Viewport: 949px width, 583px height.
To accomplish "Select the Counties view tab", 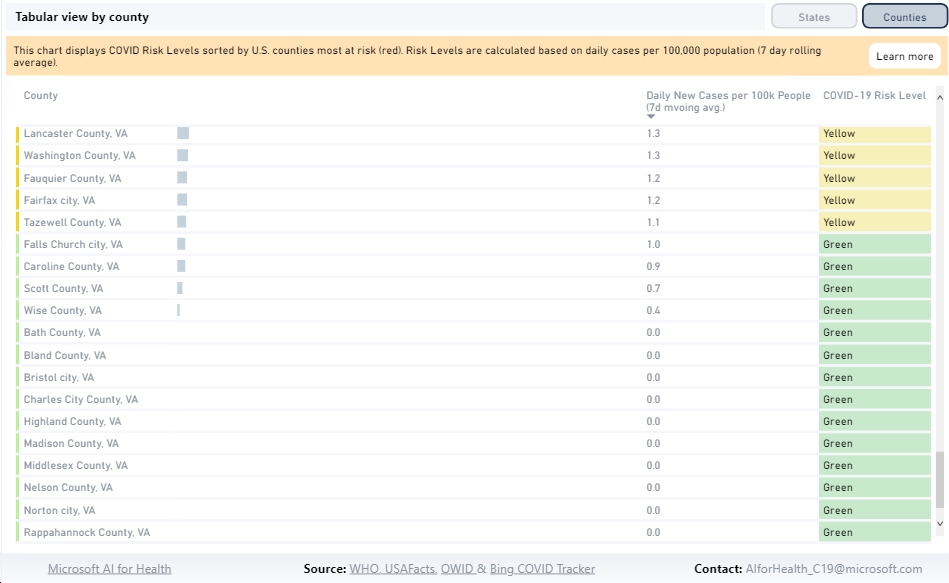I will (904, 16).
